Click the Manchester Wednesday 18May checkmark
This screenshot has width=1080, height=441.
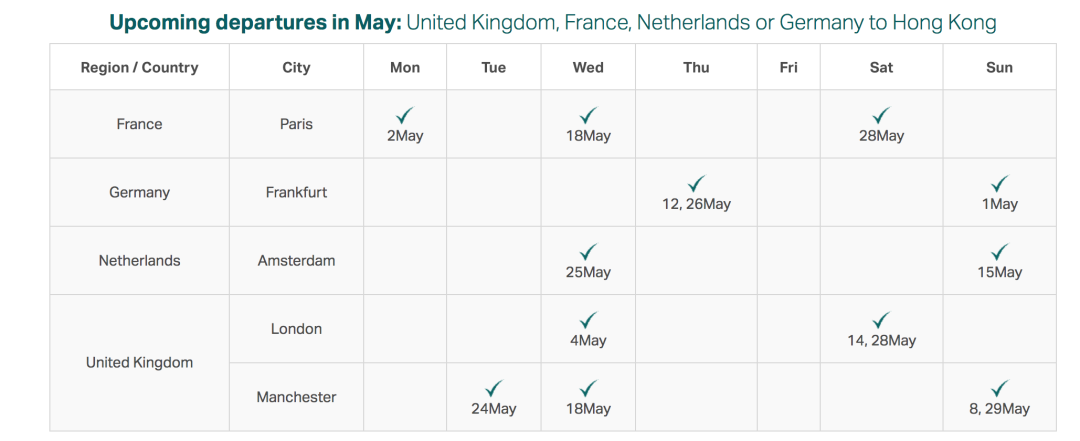click(x=588, y=389)
